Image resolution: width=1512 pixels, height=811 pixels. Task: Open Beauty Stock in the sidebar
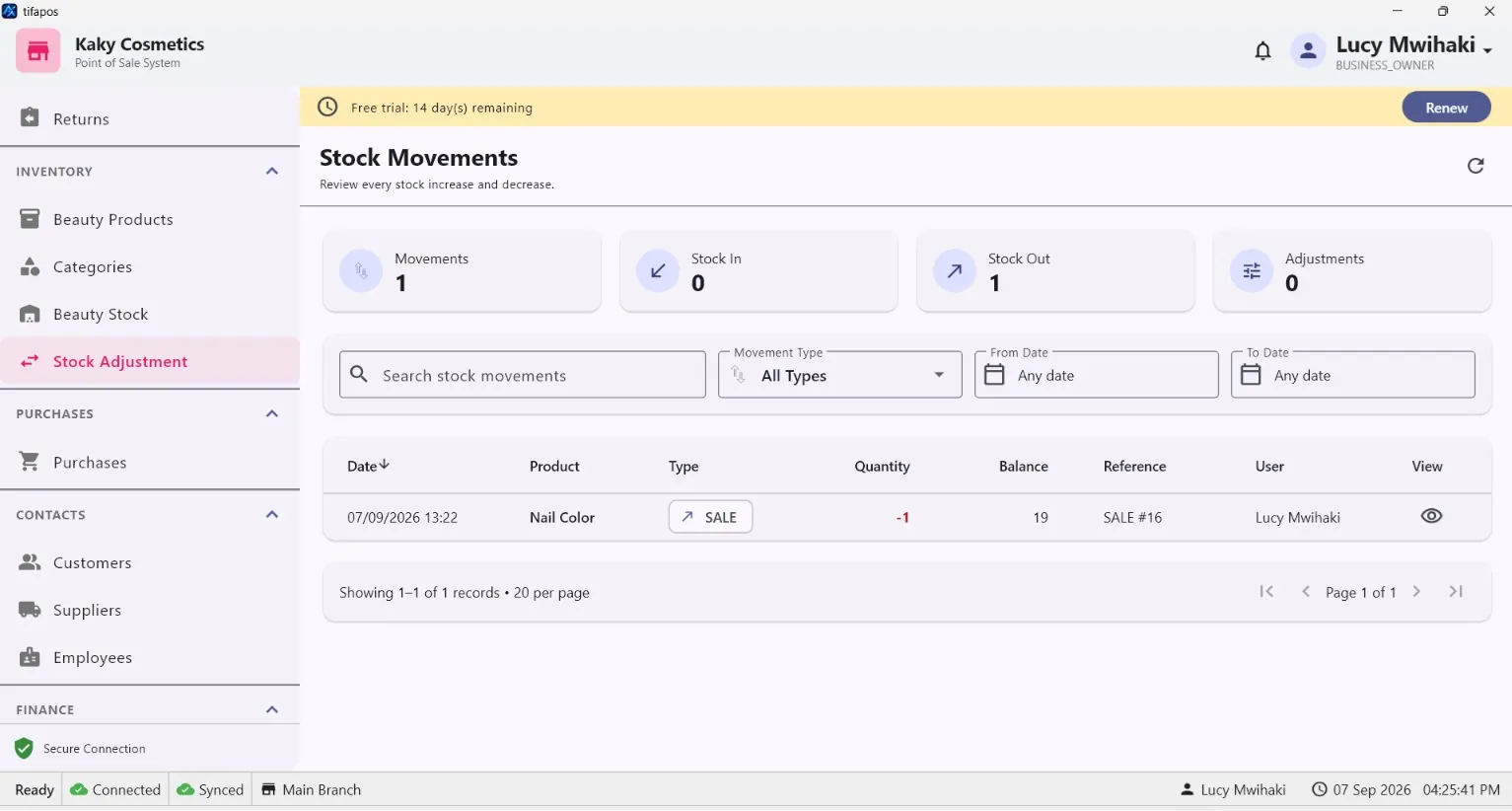150,314
